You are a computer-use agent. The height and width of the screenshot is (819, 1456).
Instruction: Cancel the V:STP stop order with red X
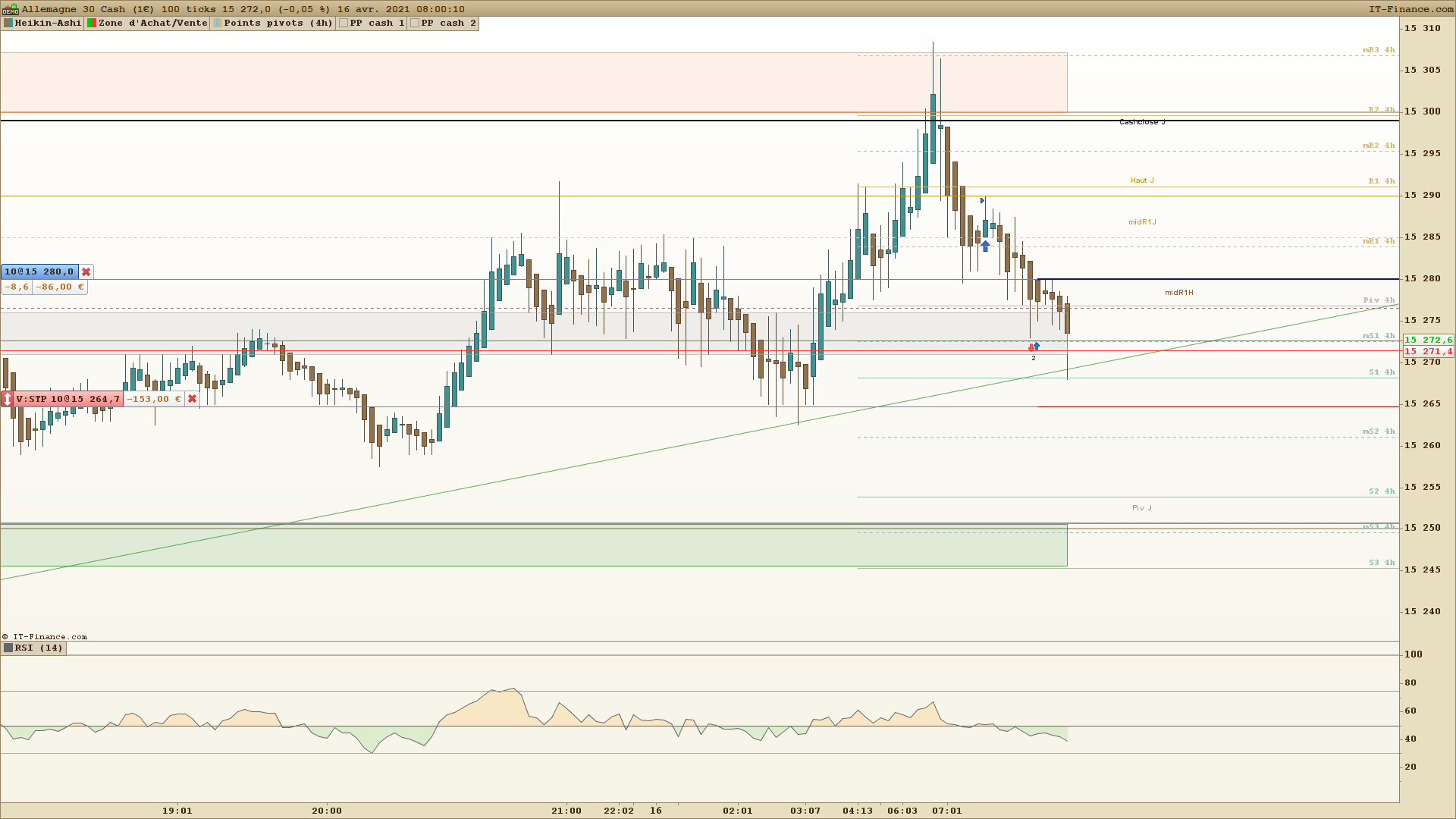pyautogui.click(x=193, y=399)
